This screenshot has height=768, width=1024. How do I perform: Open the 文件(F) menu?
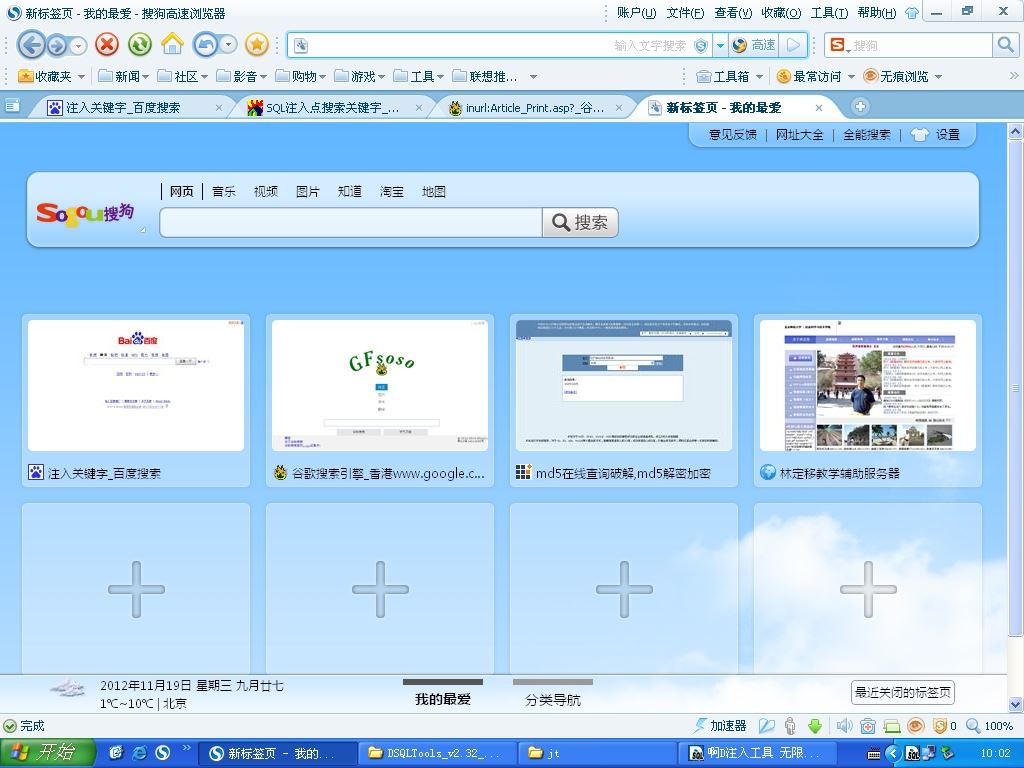coord(685,13)
